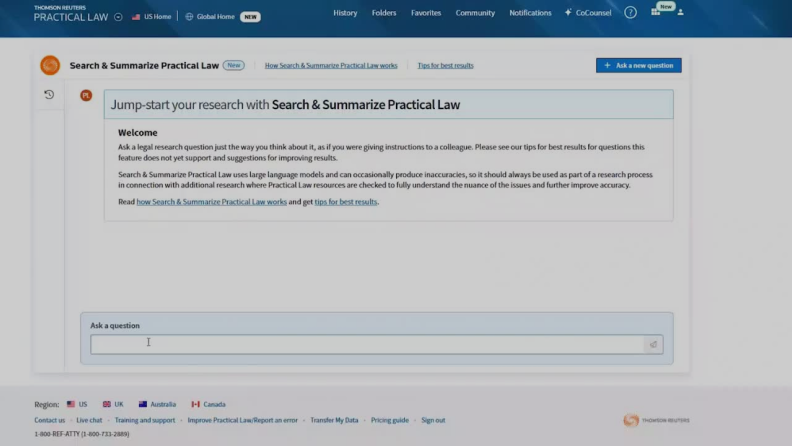Open Favorites in the top navigation
This screenshot has width=792, height=446.
(x=426, y=13)
